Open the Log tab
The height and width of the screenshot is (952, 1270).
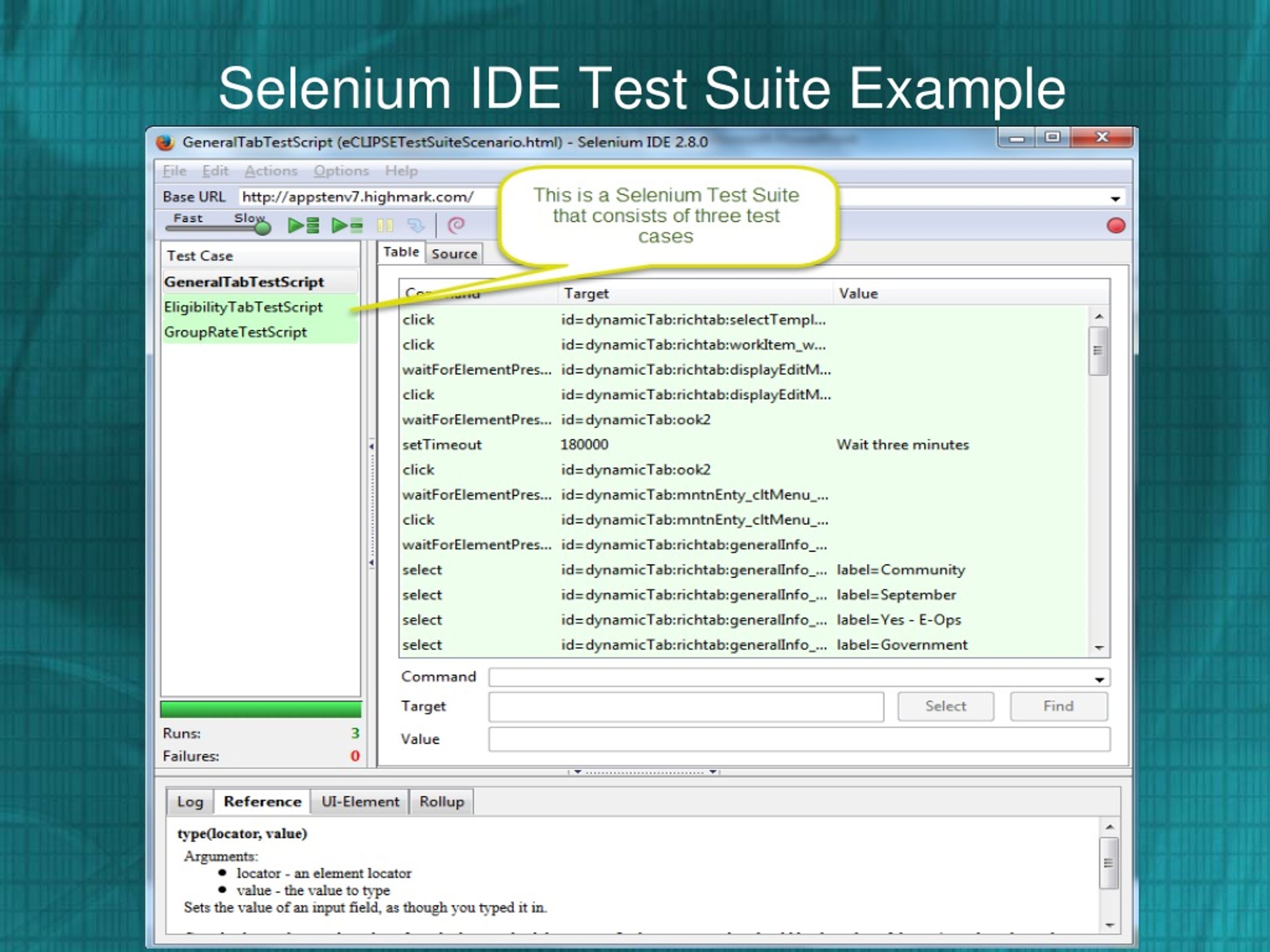(x=190, y=802)
